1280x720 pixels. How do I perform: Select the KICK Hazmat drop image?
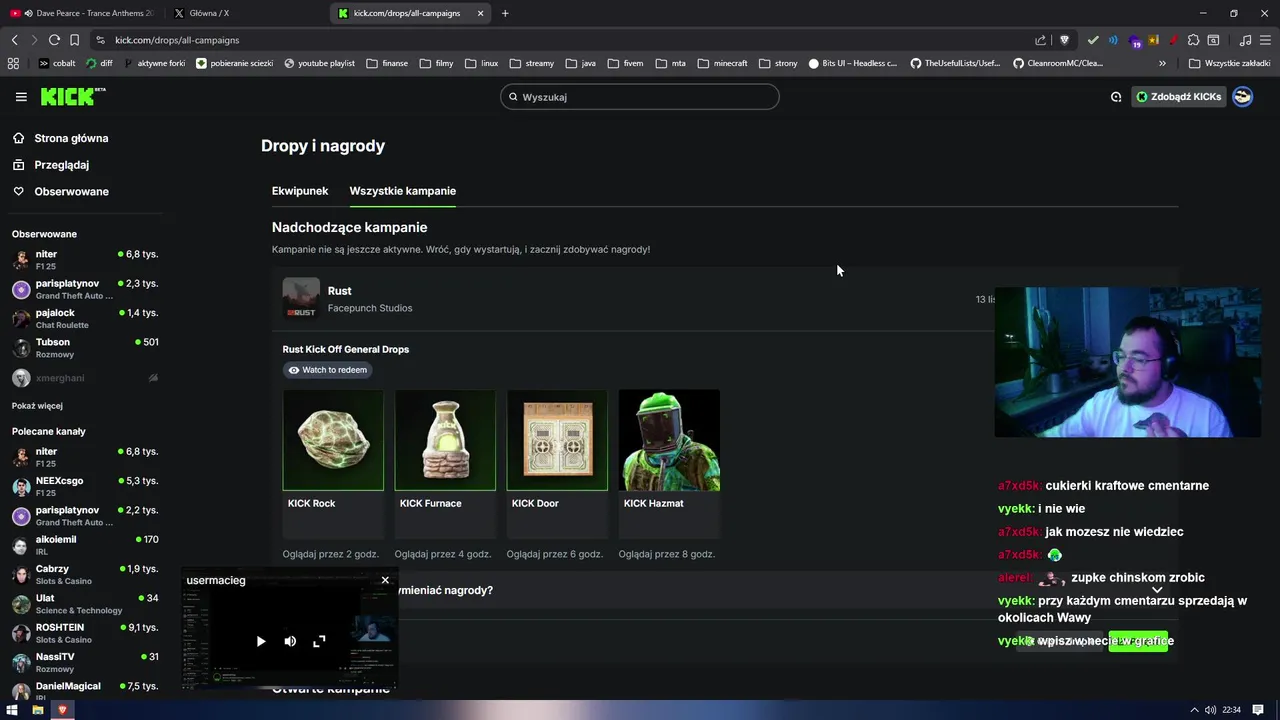[669, 440]
